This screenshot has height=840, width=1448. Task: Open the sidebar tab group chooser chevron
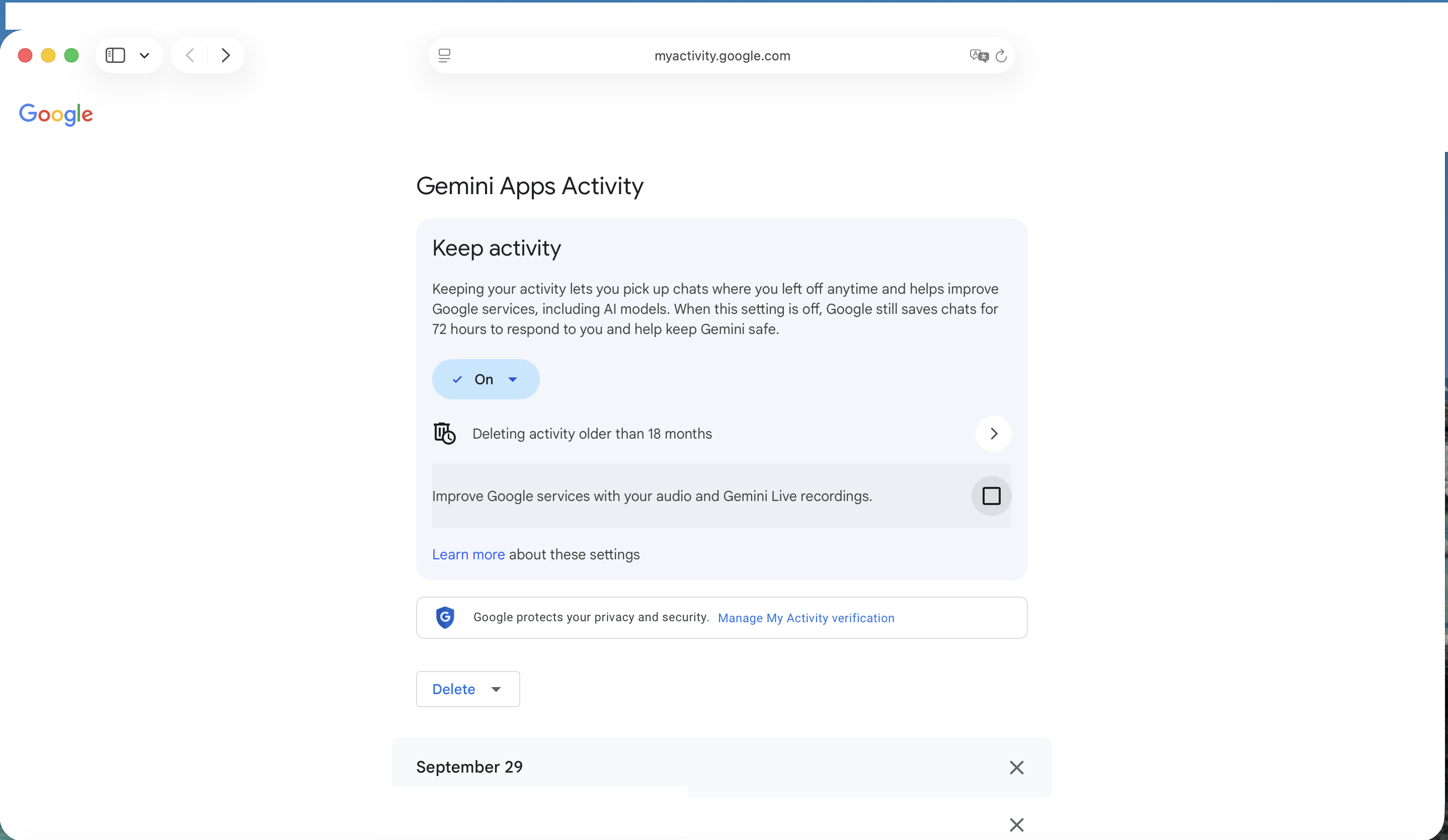[x=144, y=55]
